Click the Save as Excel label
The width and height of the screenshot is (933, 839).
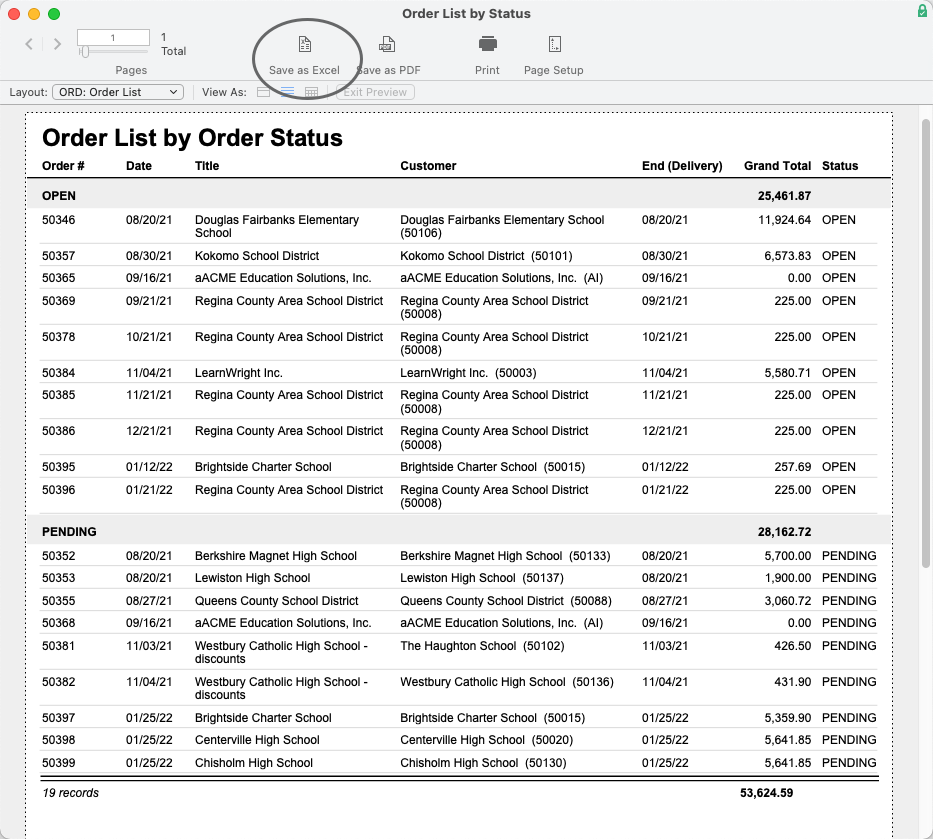tap(304, 70)
